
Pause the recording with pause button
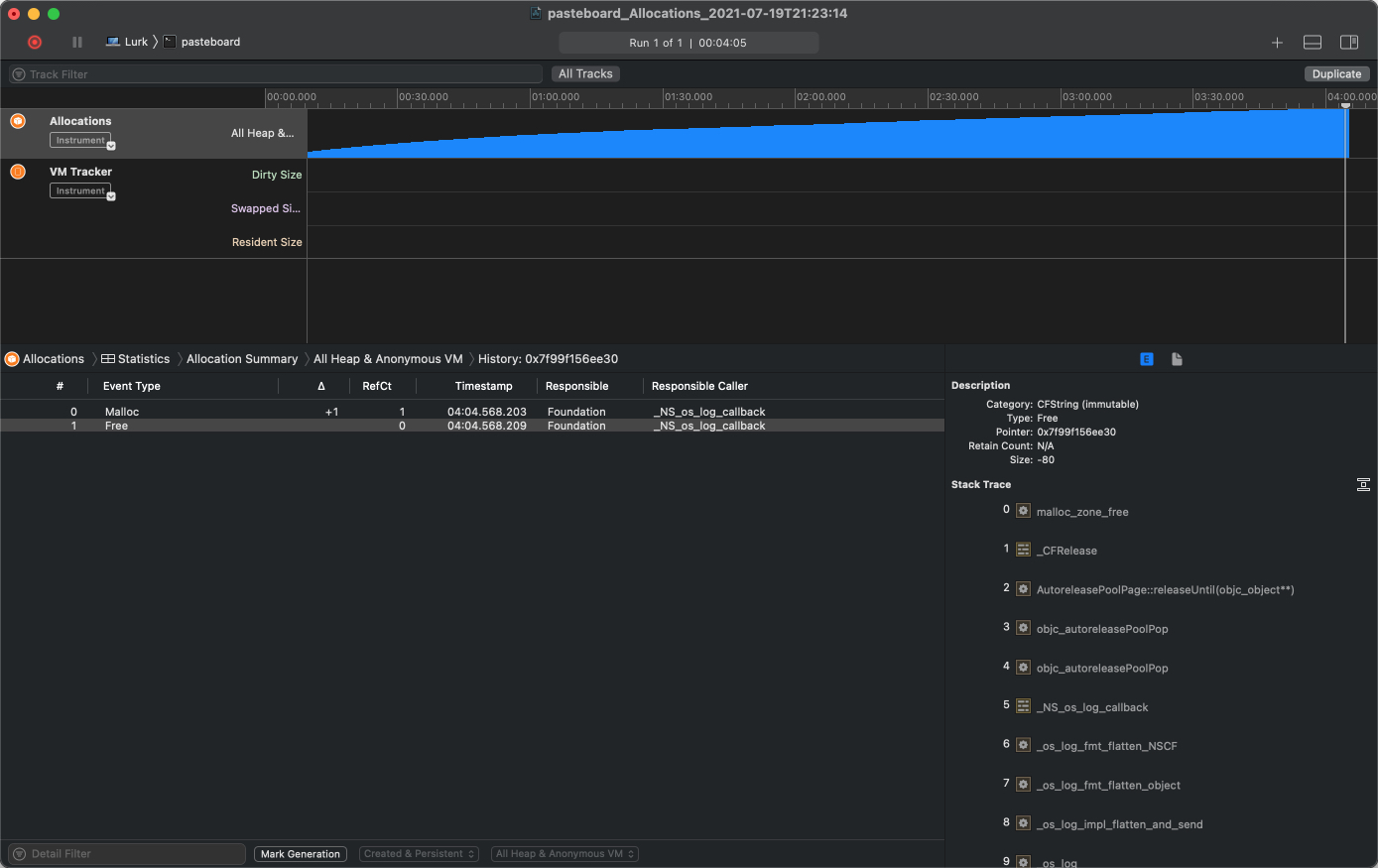click(77, 42)
